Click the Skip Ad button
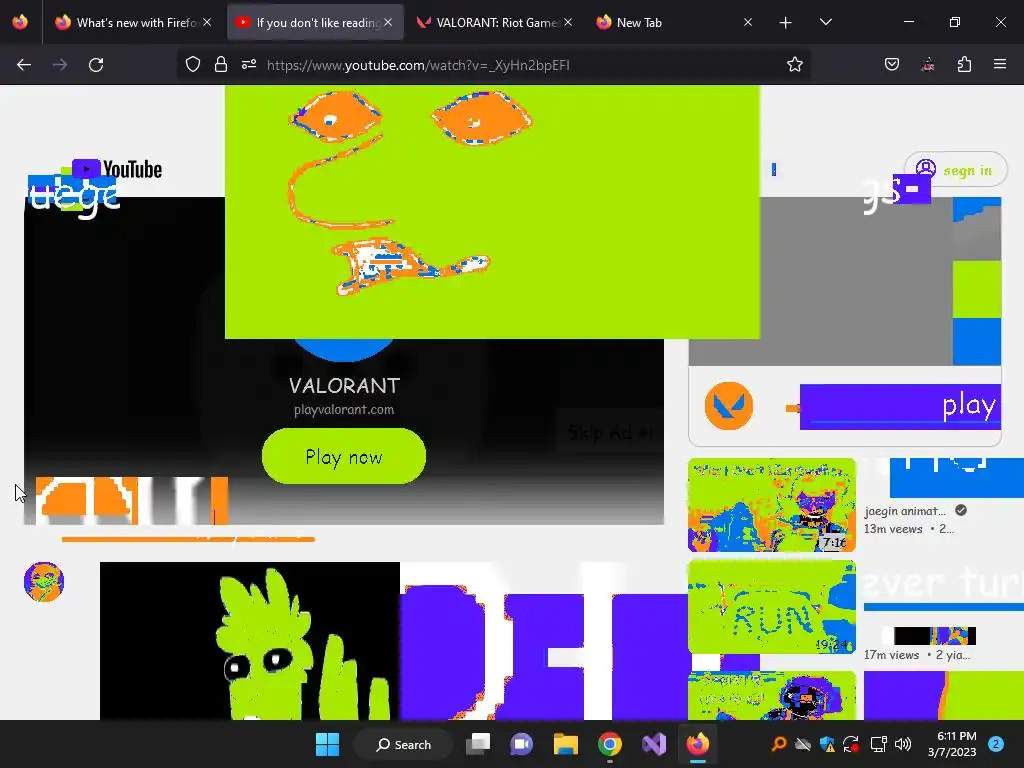The height and width of the screenshot is (768, 1024). (x=609, y=432)
